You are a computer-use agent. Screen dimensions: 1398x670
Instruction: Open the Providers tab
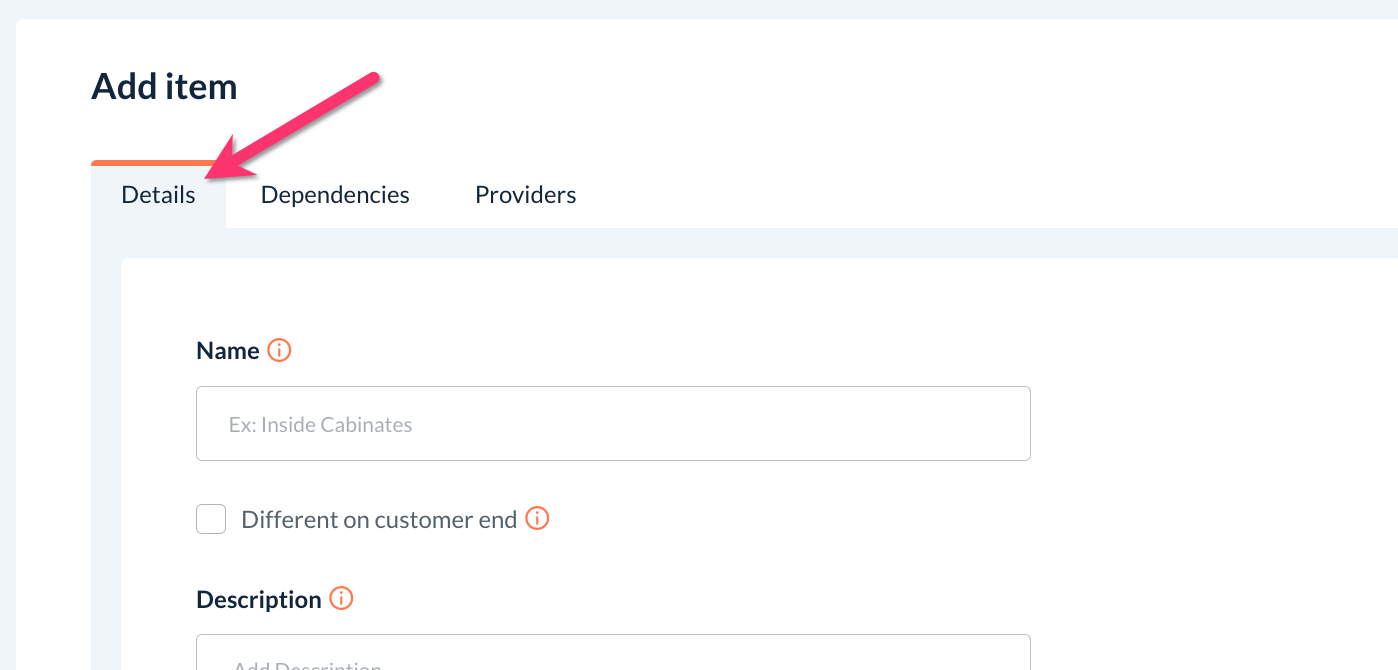coord(525,195)
